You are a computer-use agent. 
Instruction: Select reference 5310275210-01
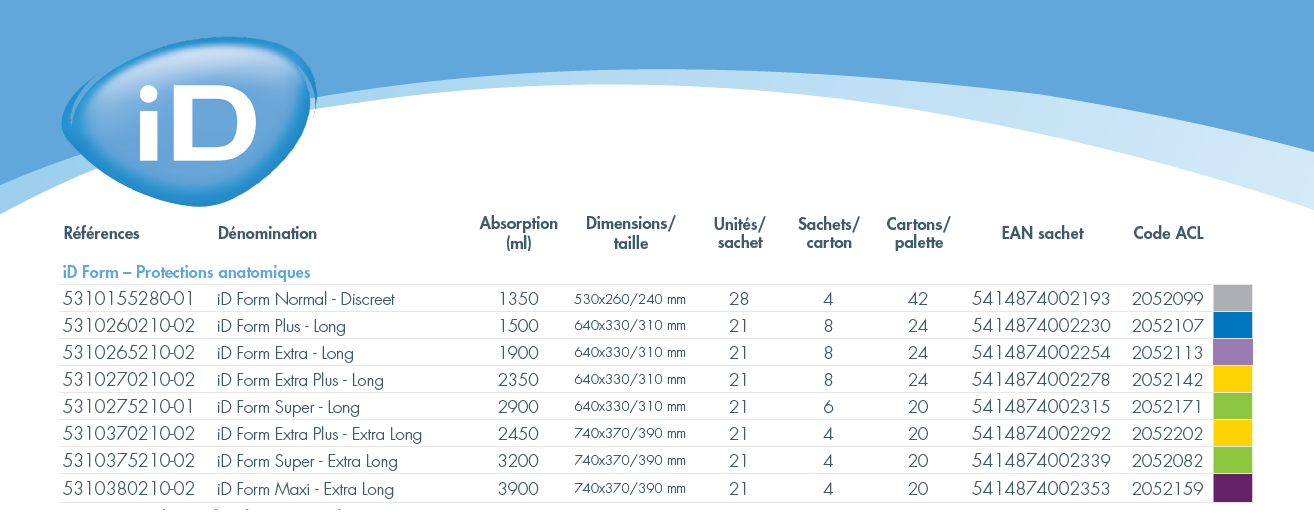coord(127,407)
